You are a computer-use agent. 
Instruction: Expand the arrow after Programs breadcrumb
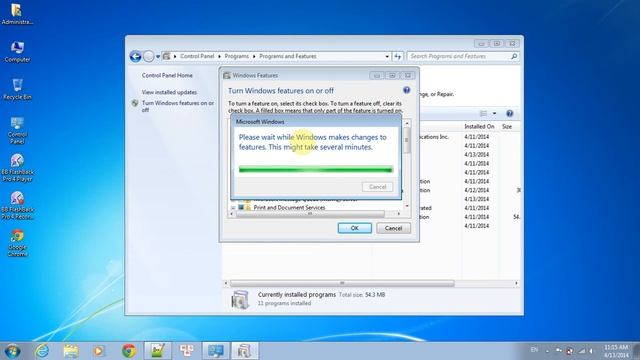(254, 56)
